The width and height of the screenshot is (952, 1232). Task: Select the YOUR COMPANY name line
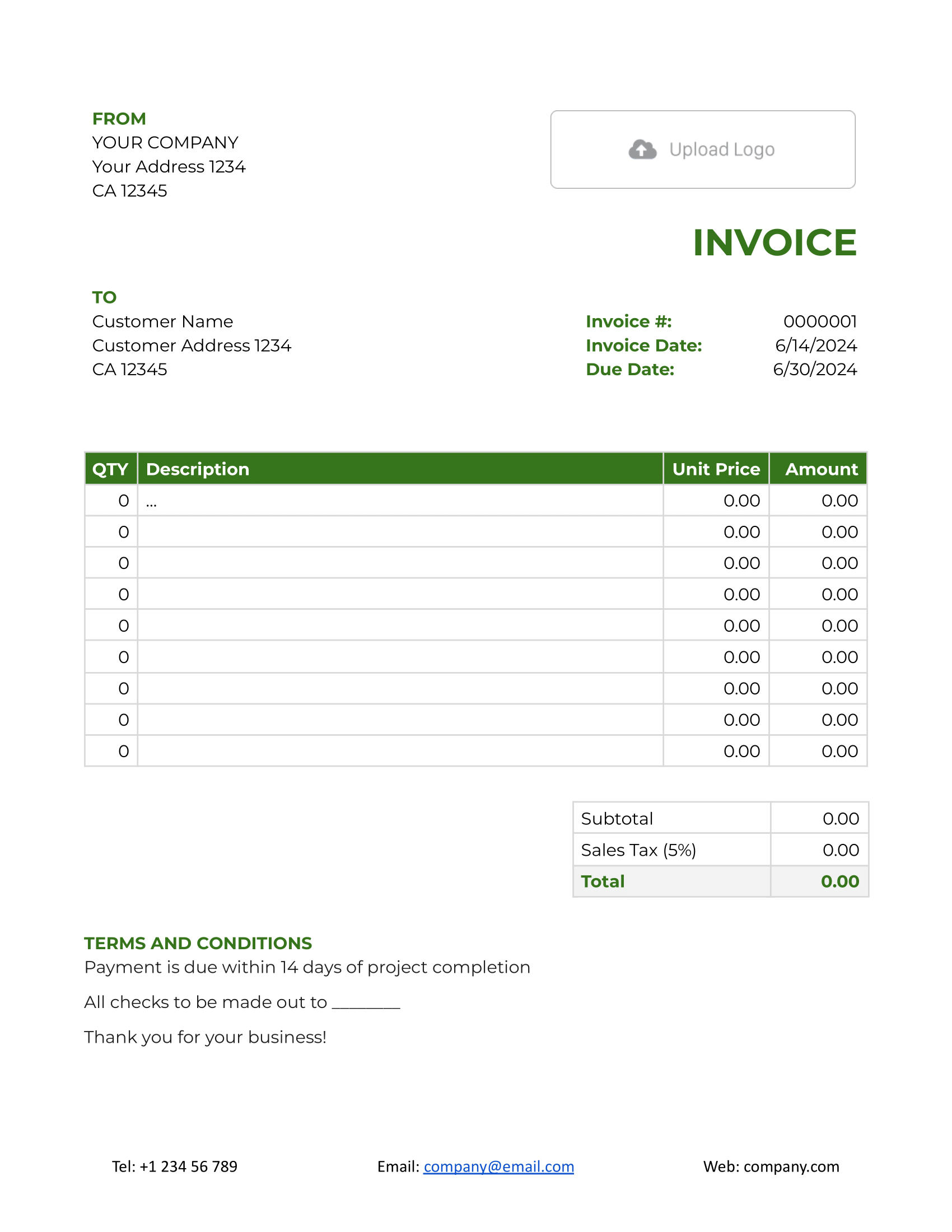tap(165, 143)
